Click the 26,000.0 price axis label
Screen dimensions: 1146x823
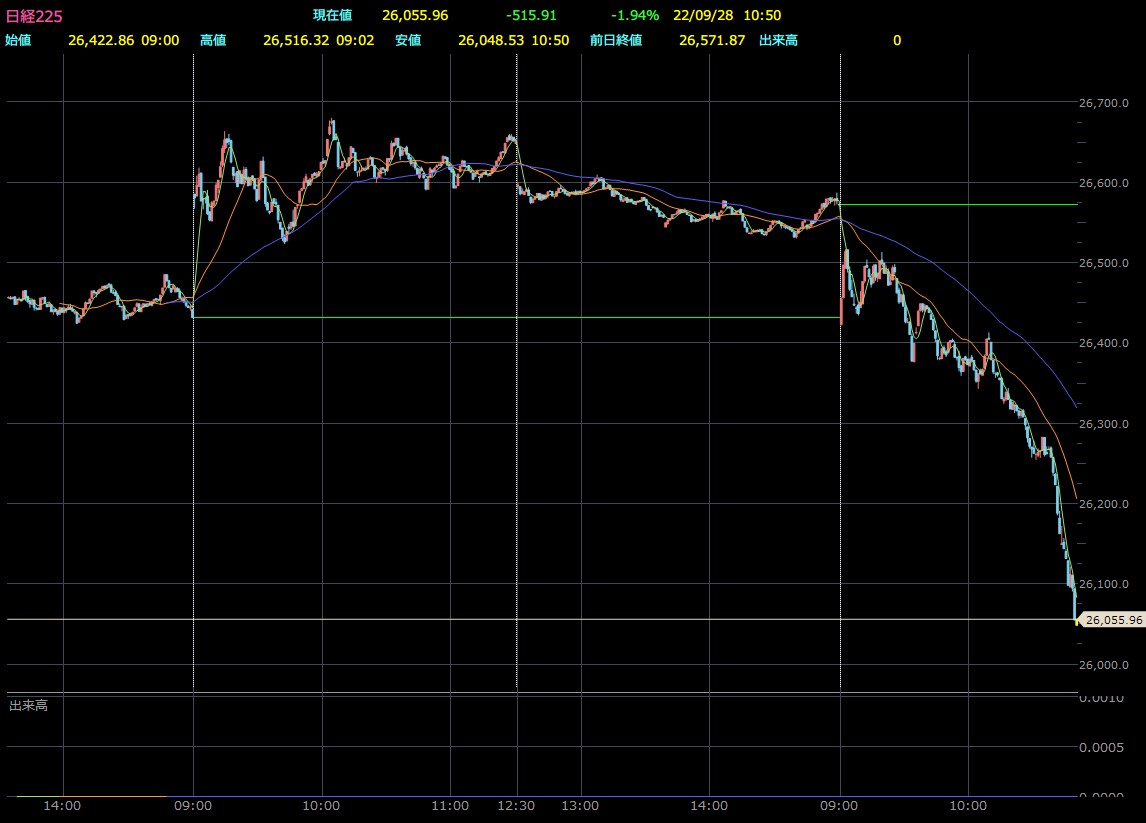coord(1104,665)
